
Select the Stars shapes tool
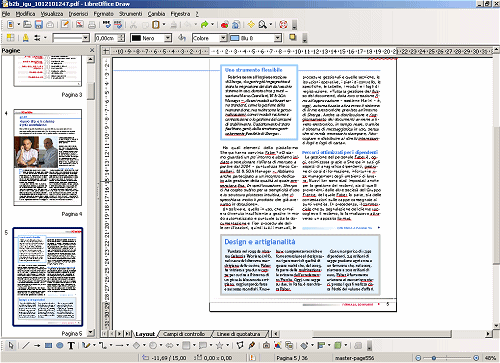coord(219,345)
